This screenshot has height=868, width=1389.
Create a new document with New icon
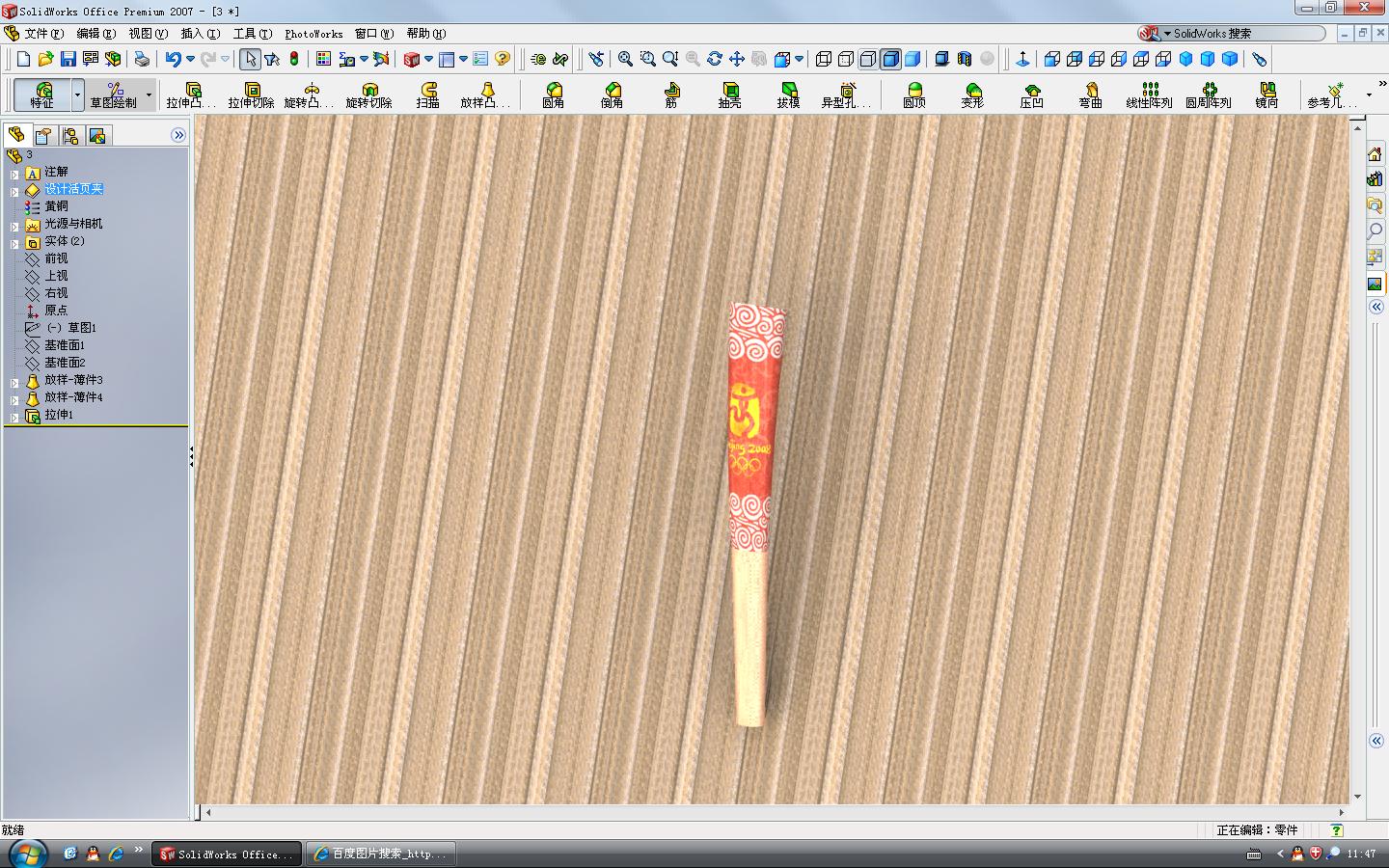tap(24, 59)
